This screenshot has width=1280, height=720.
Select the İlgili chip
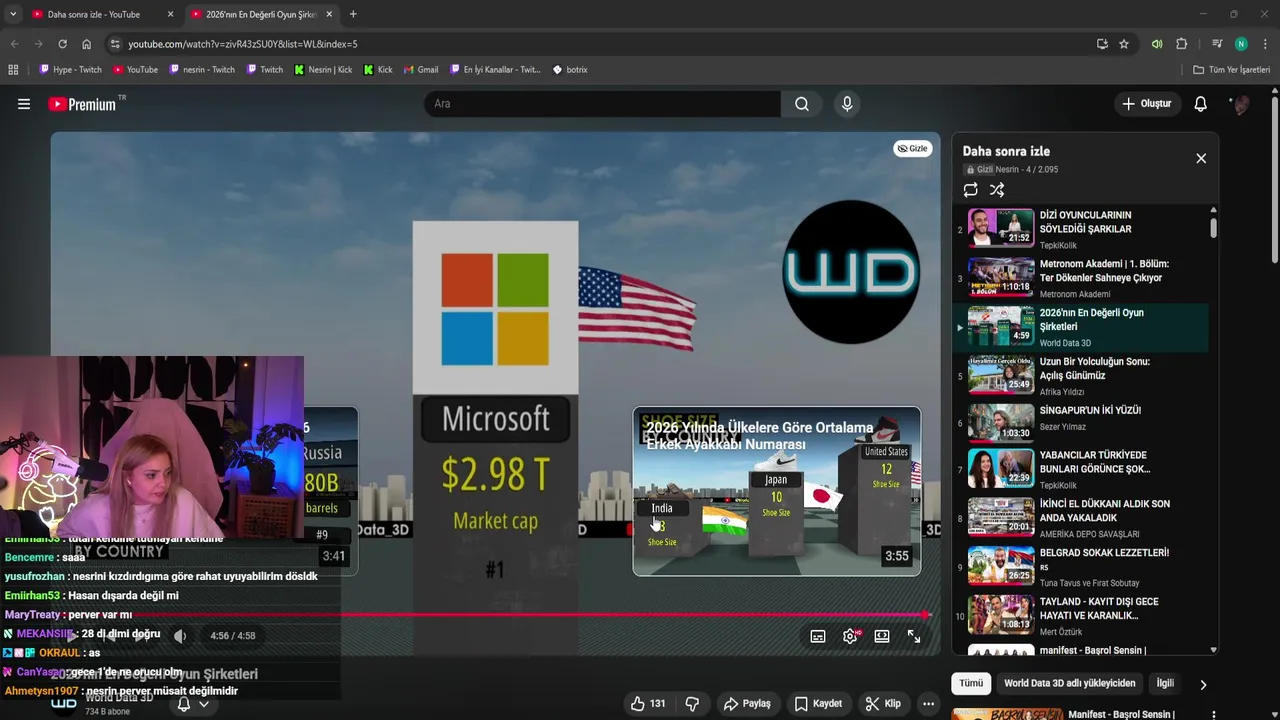[1165, 683]
